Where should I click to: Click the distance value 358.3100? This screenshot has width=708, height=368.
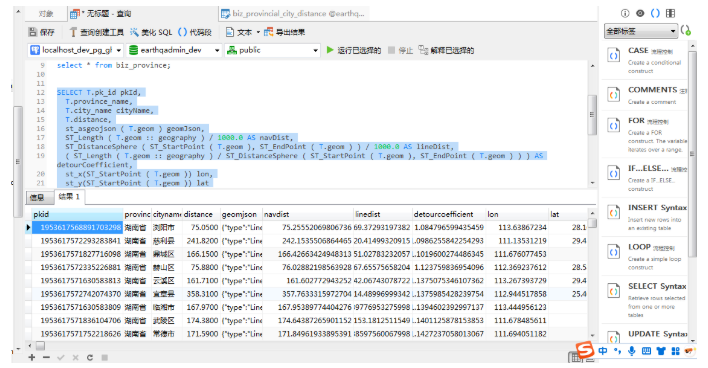click(x=202, y=294)
